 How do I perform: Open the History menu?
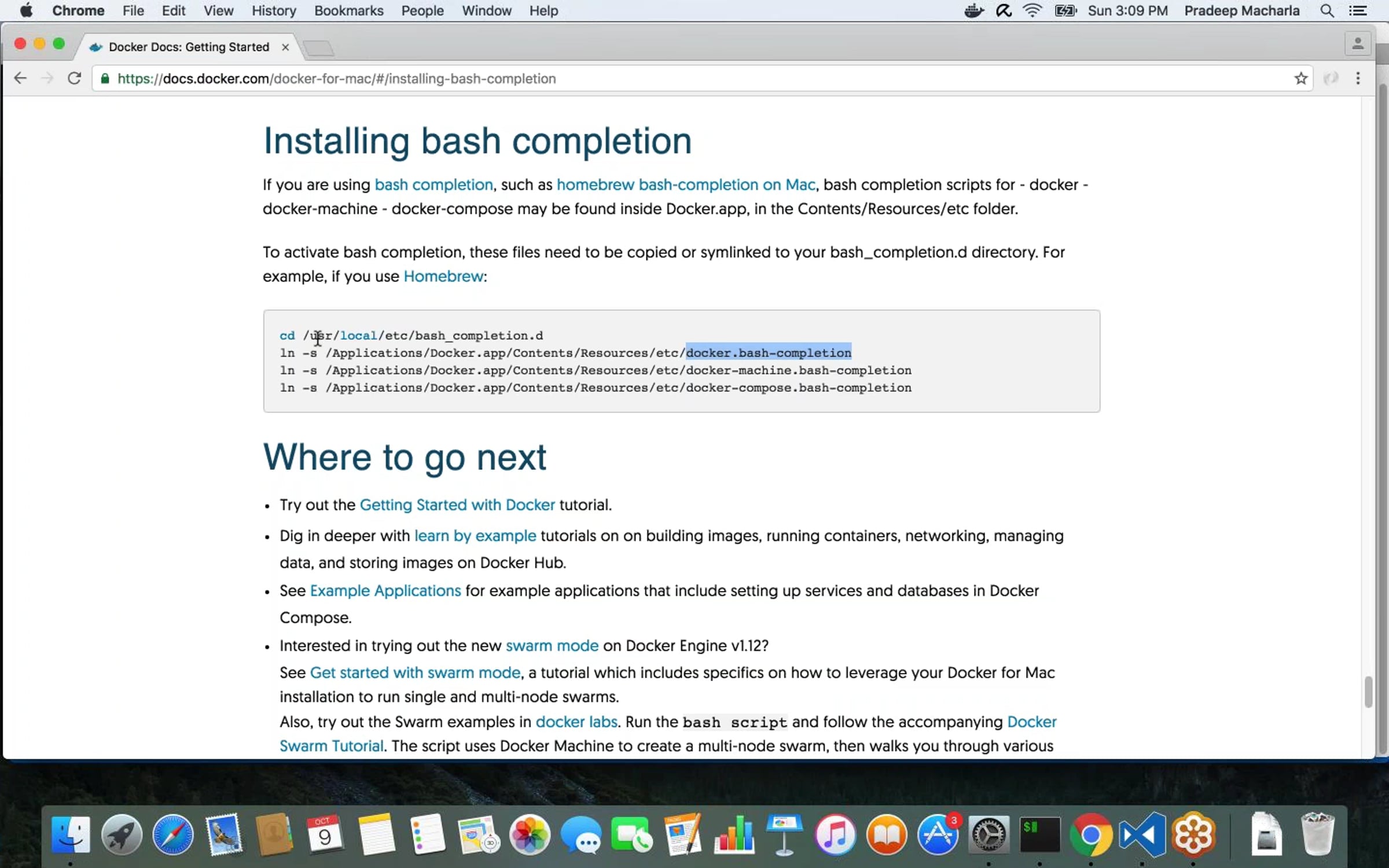274,10
